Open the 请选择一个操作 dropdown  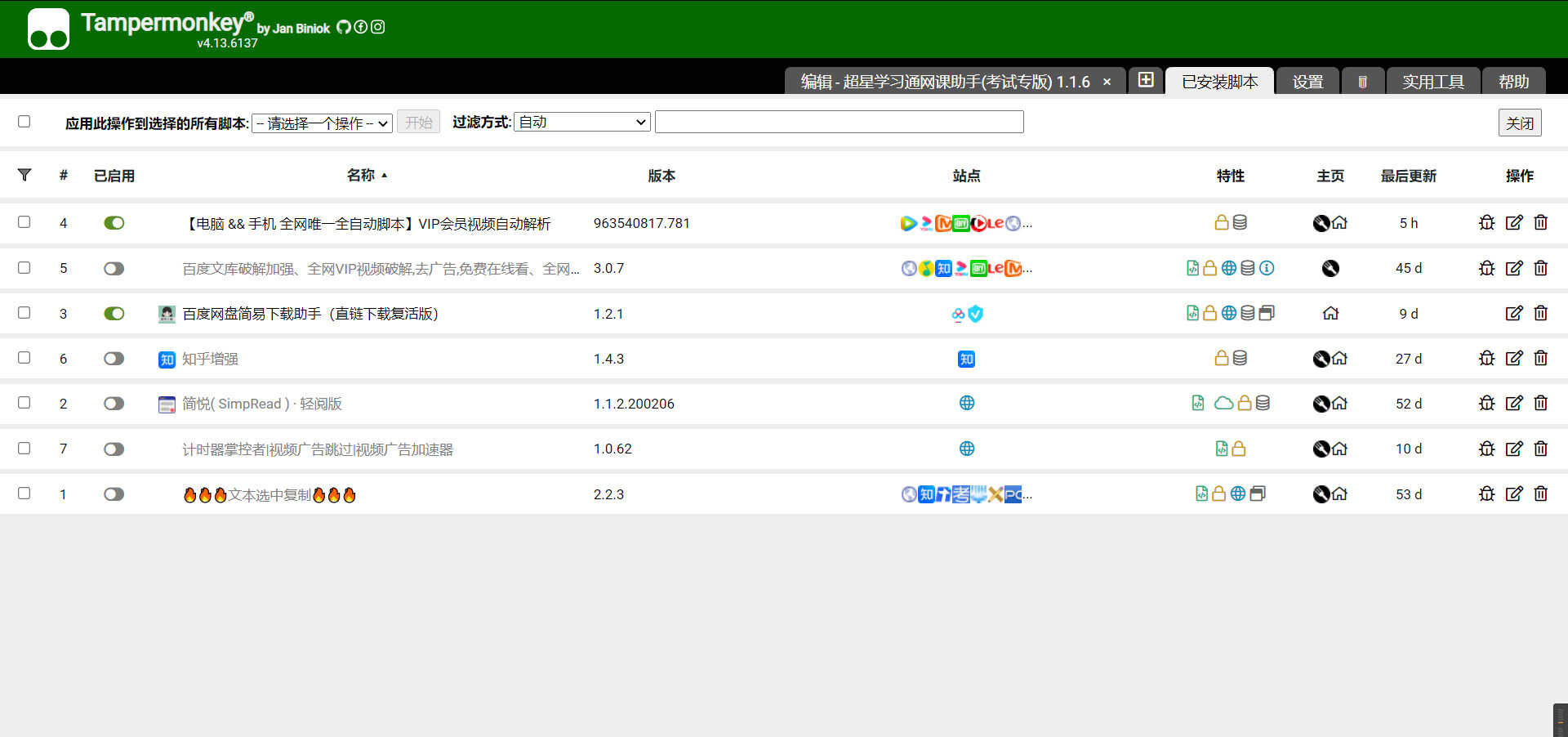click(x=321, y=123)
